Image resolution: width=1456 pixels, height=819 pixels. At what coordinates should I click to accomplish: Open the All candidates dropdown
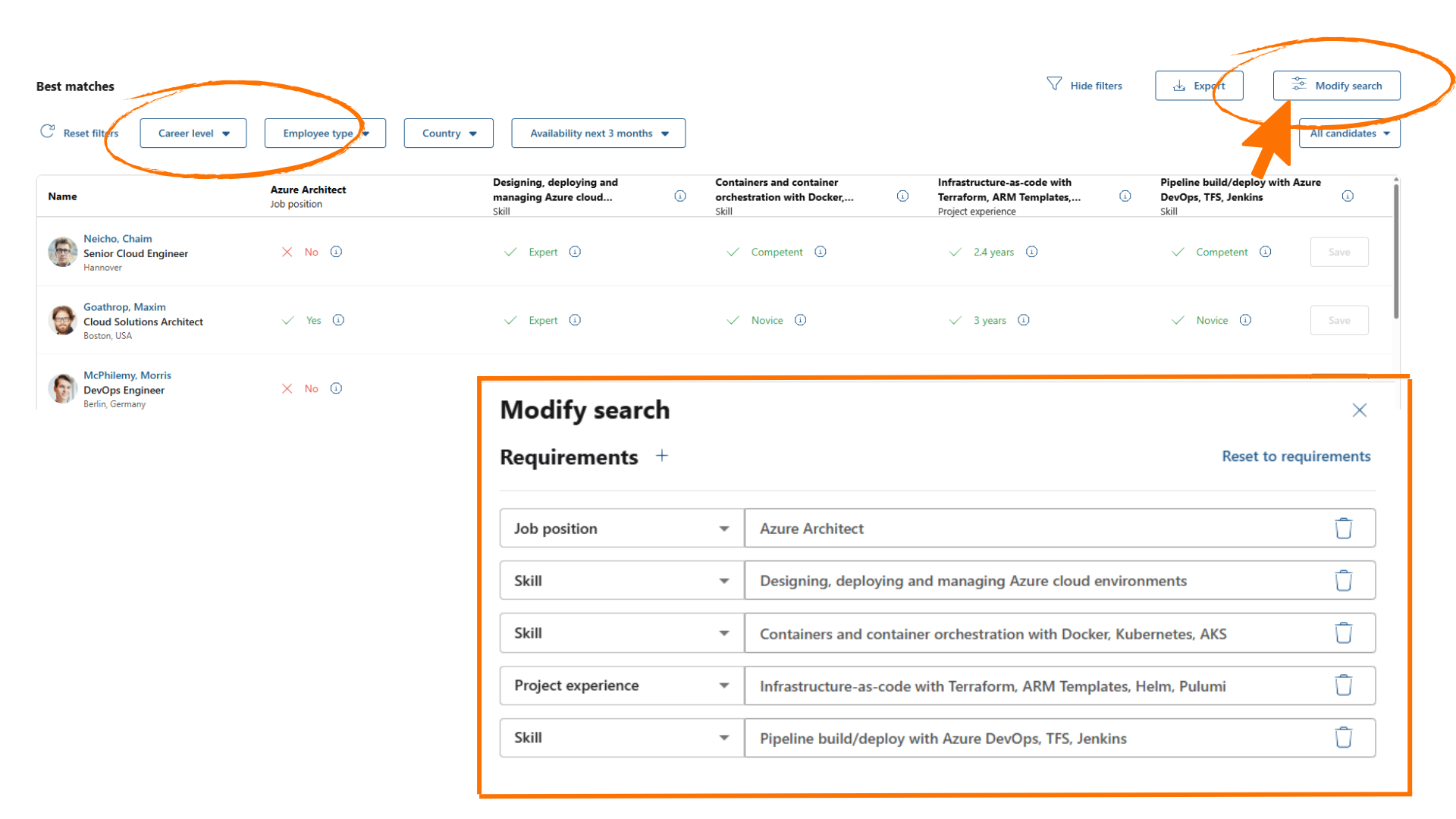[x=1350, y=133]
